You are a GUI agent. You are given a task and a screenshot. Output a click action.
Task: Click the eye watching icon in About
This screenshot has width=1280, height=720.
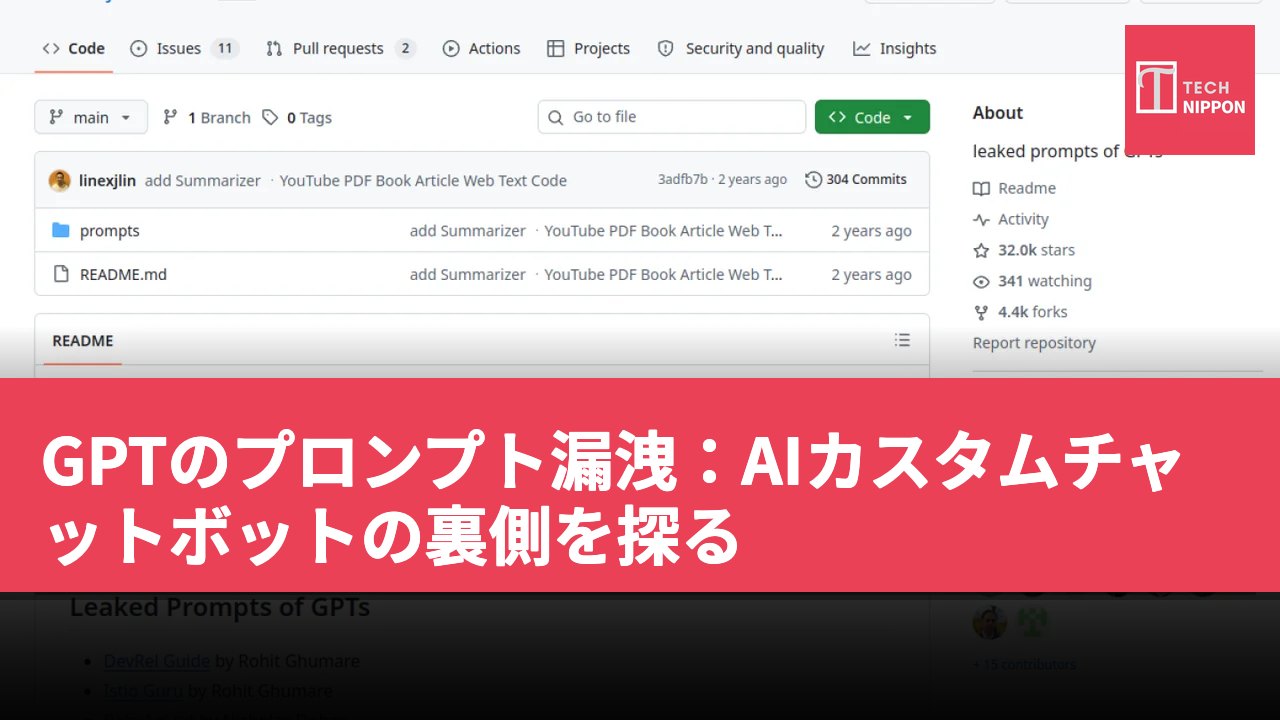pyautogui.click(x=981, y=281)
